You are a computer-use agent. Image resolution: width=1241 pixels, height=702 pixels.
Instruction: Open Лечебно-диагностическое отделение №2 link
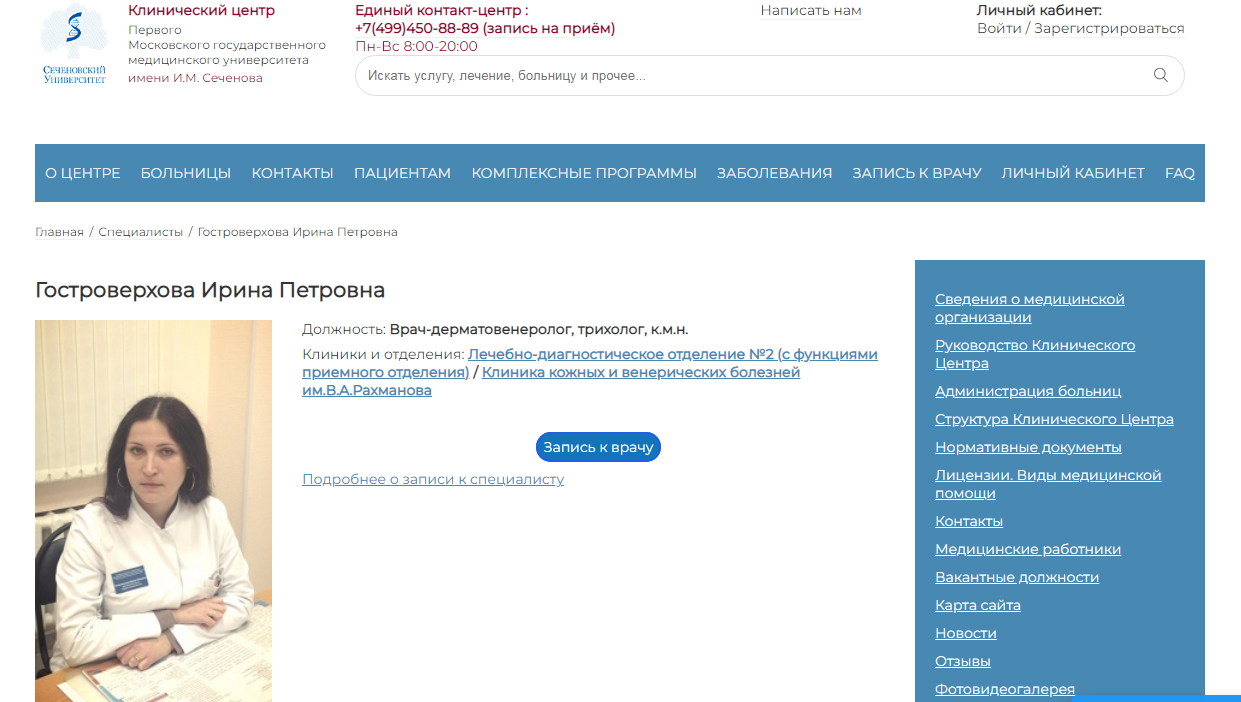(x=590, y=364)
